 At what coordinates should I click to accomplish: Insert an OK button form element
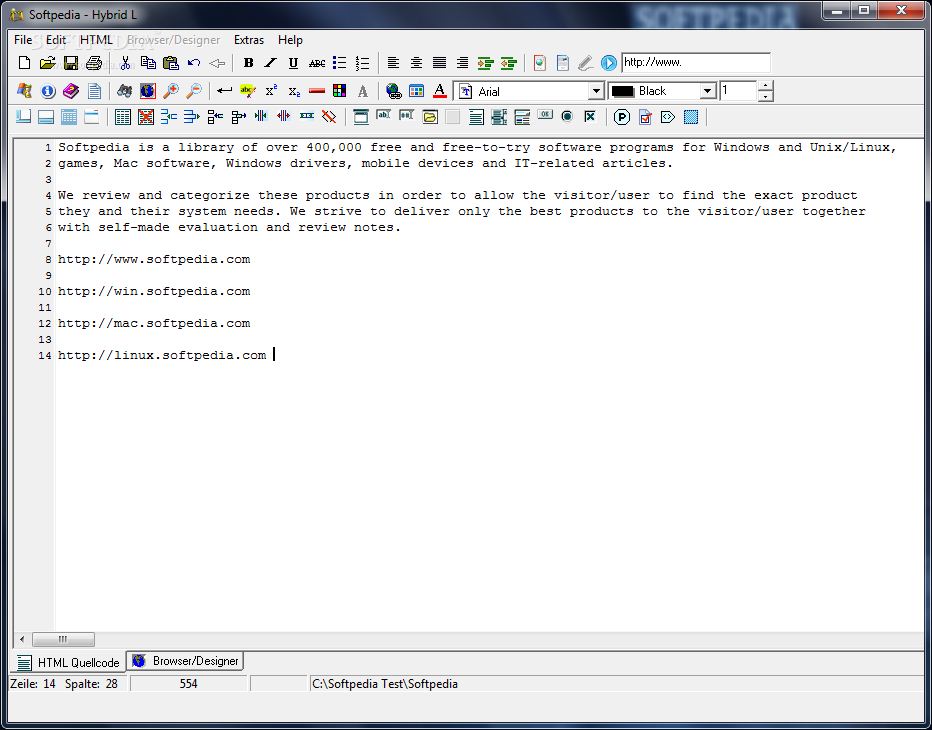coord(544,115)
